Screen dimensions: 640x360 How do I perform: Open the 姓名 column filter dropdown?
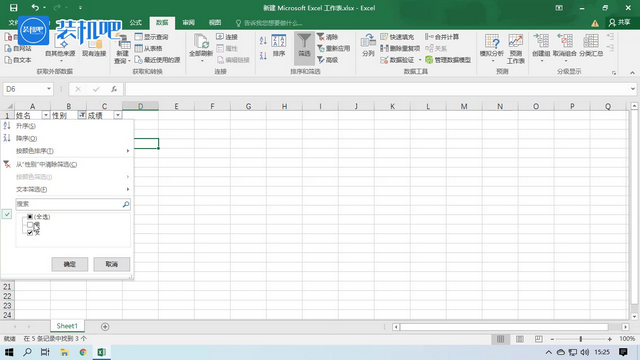46,116
